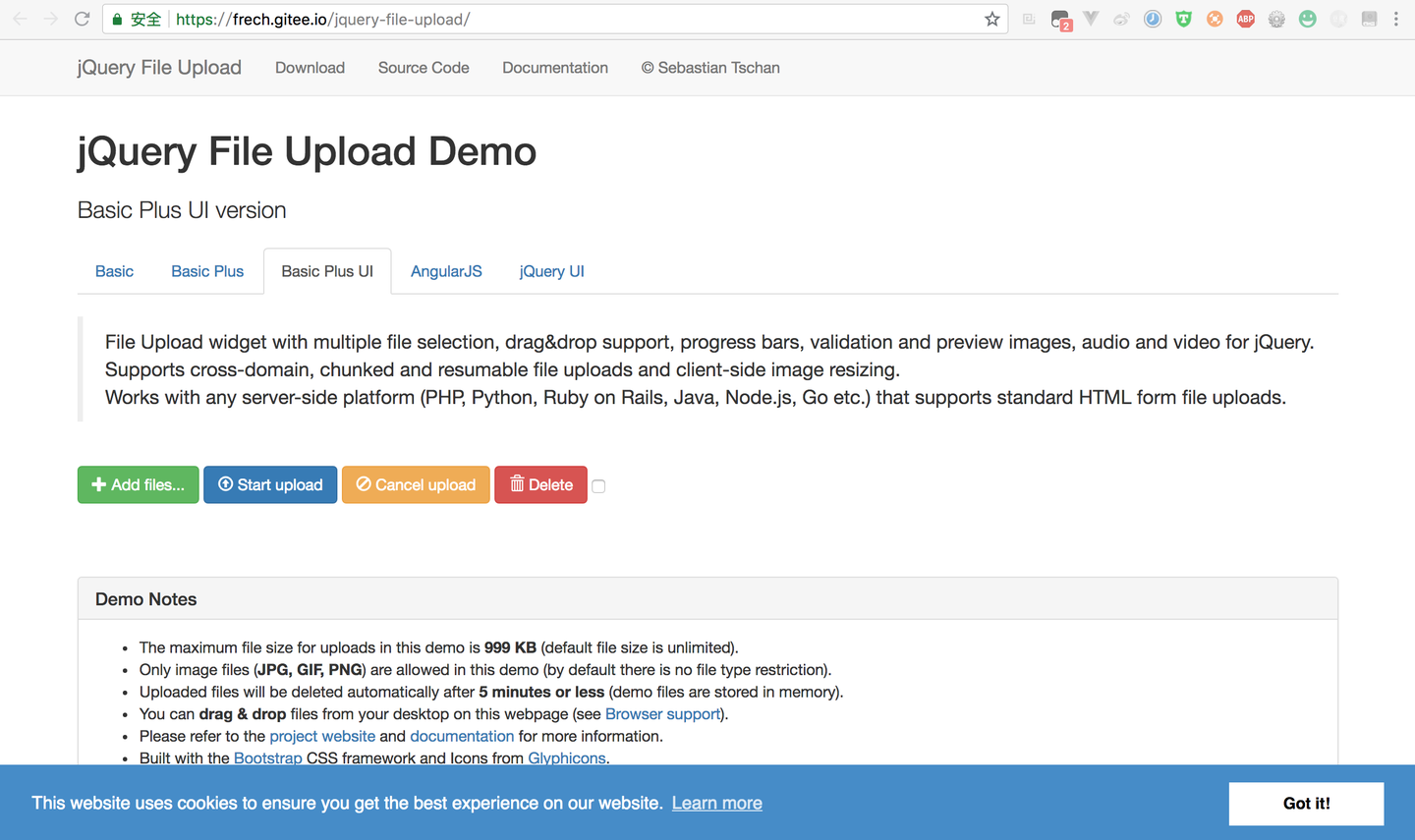Click the Start upload button
Viewport: 1415px width, 840px height.
point(270,484)
